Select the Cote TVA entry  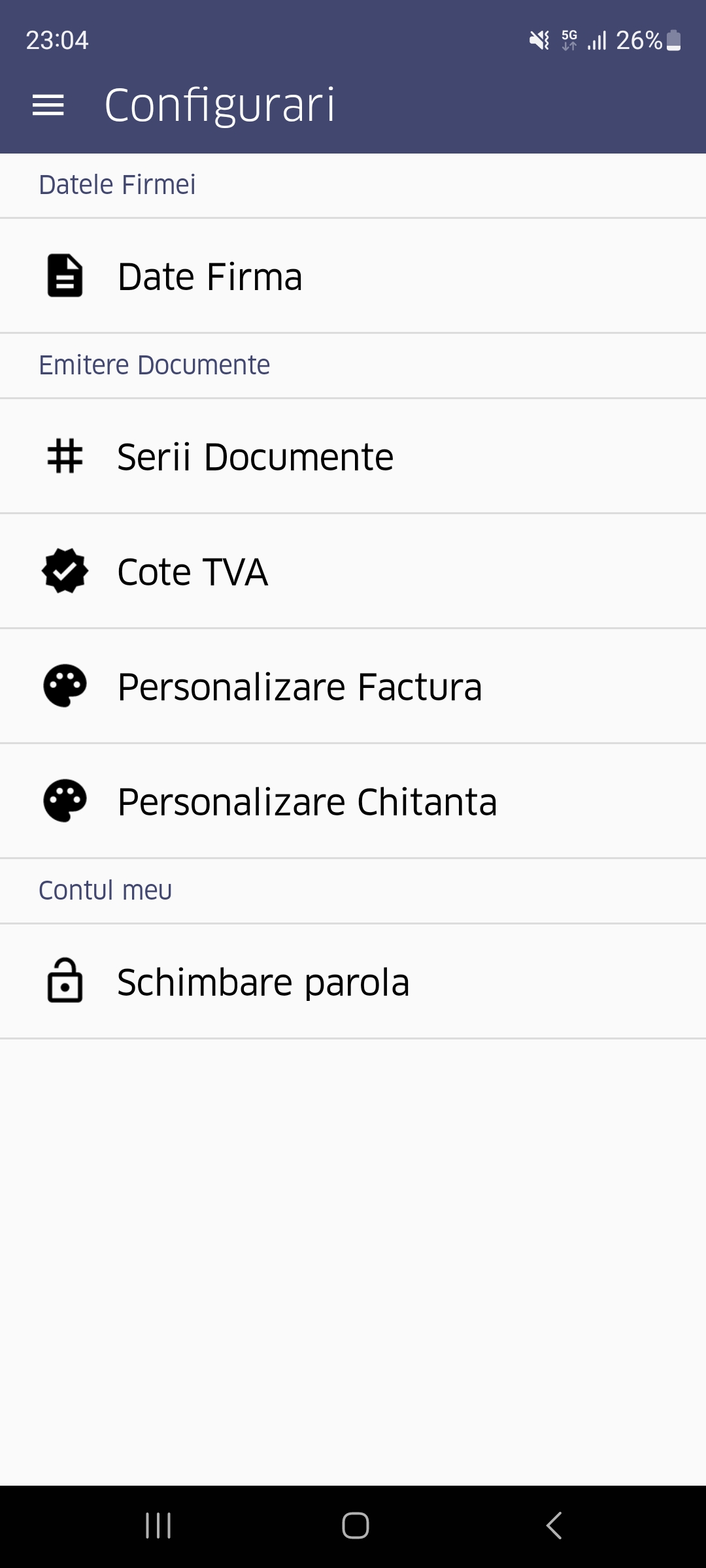pyautogui.click(x=192, y=572)
